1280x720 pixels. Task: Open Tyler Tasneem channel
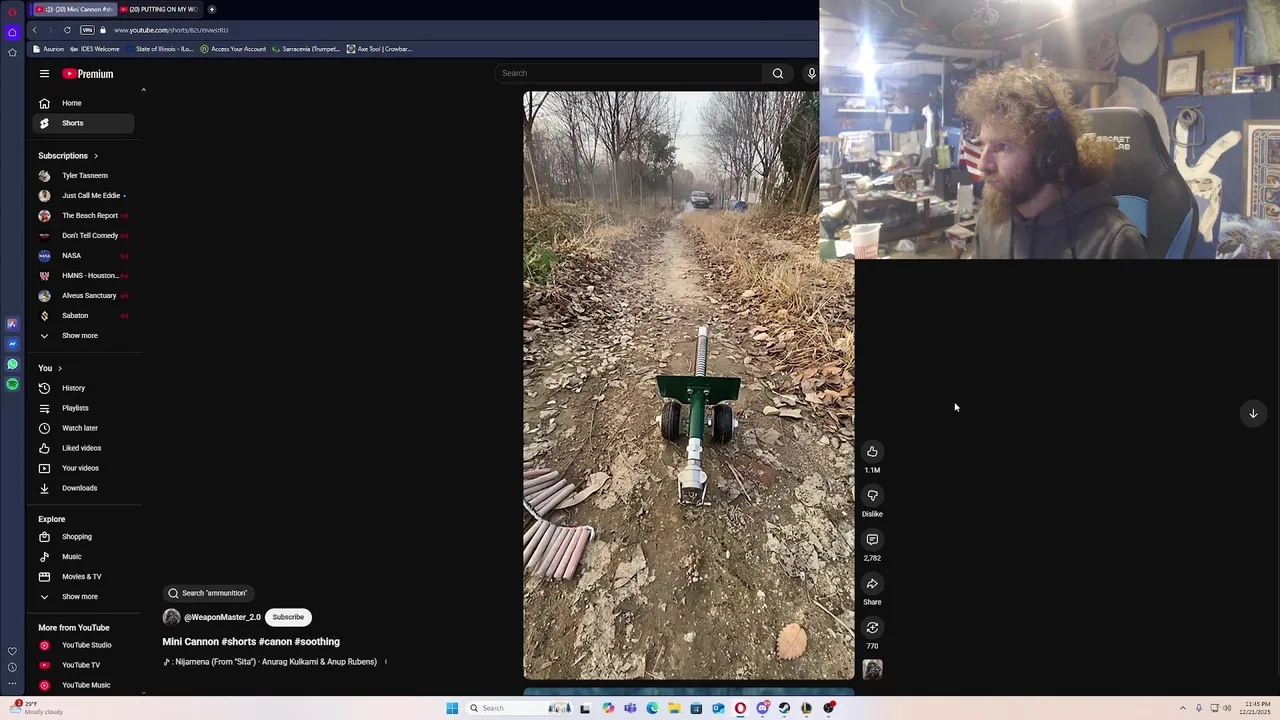point(84,176)
